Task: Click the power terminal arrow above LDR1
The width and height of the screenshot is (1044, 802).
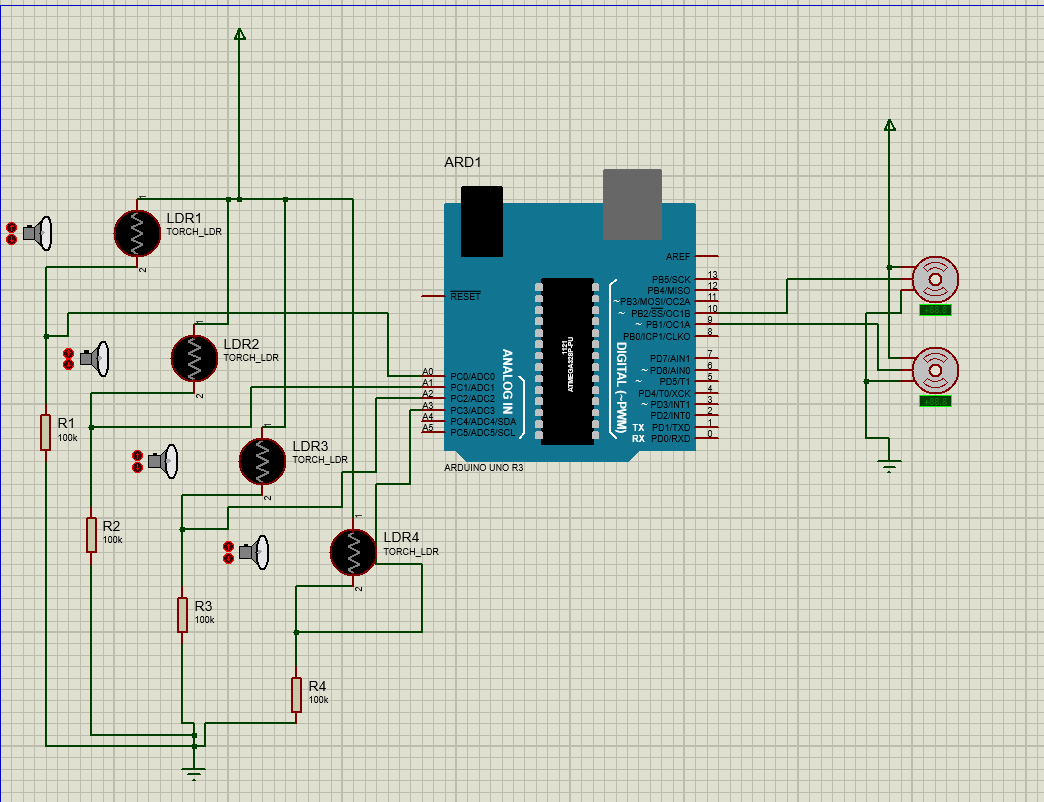Action: click(x=240, y=34)
